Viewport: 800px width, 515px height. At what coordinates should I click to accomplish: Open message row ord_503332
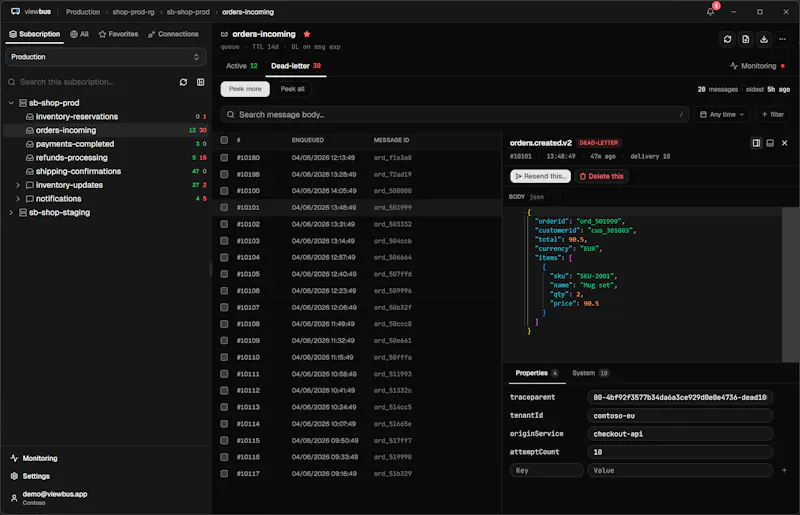point(357,224)
